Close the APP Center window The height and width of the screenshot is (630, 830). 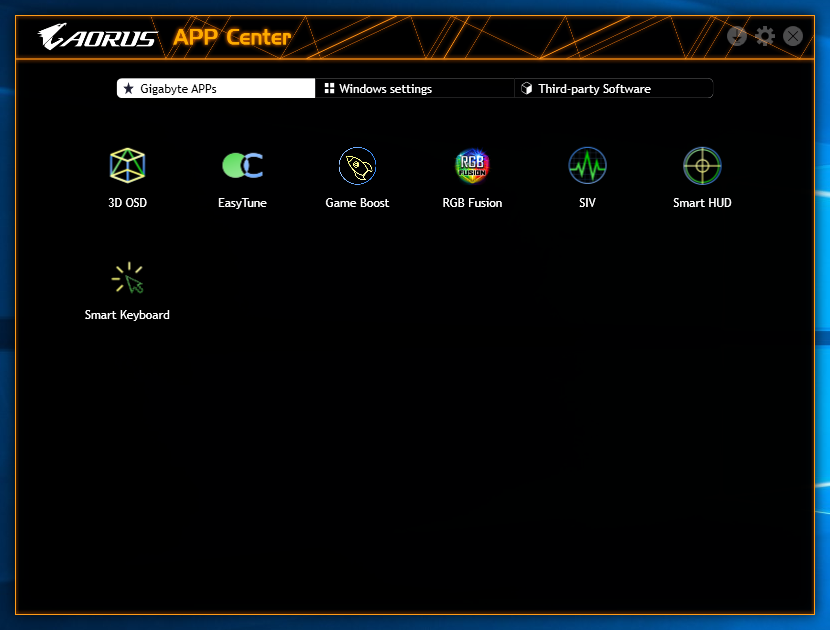point(793,36)
